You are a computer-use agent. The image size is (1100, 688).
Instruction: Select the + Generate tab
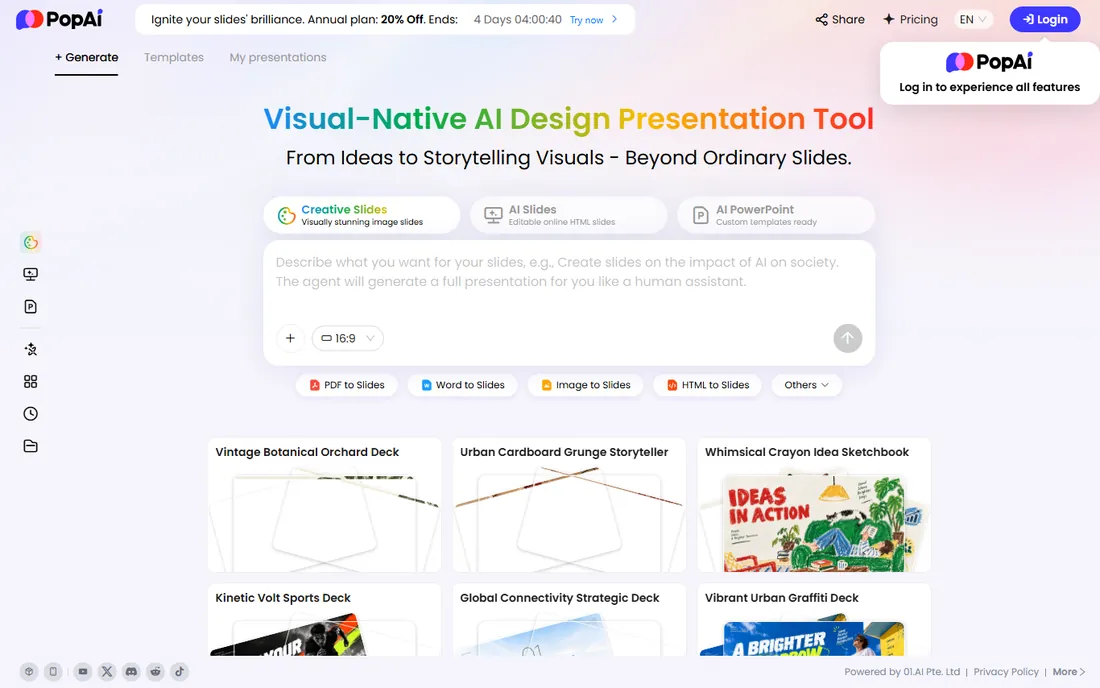(86, 58)
